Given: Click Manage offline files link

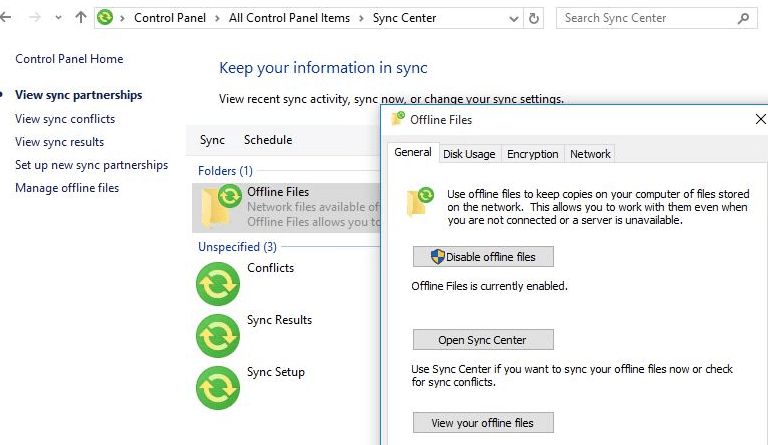Looking at the screenshot, I should point(67,188).
